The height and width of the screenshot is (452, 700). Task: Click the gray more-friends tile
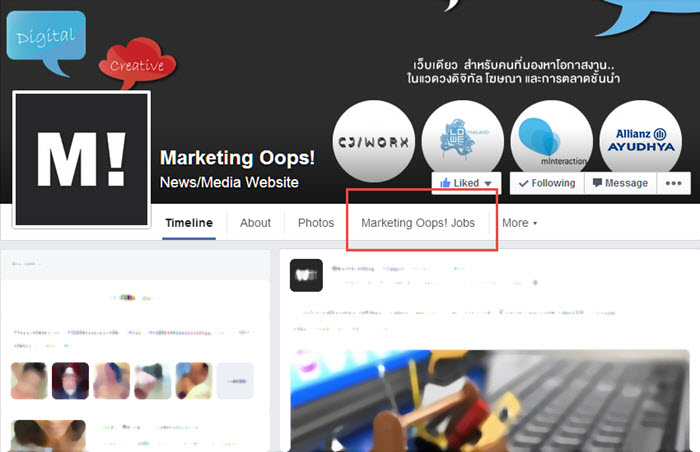(235, 381)
